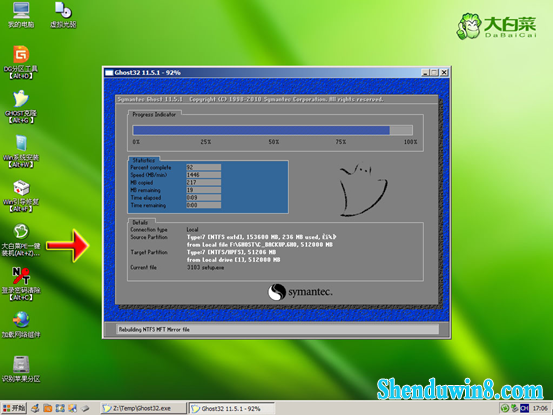Click the Target Partition label
The height and width of the screenshot is (415, 553).
coord(149,252)
